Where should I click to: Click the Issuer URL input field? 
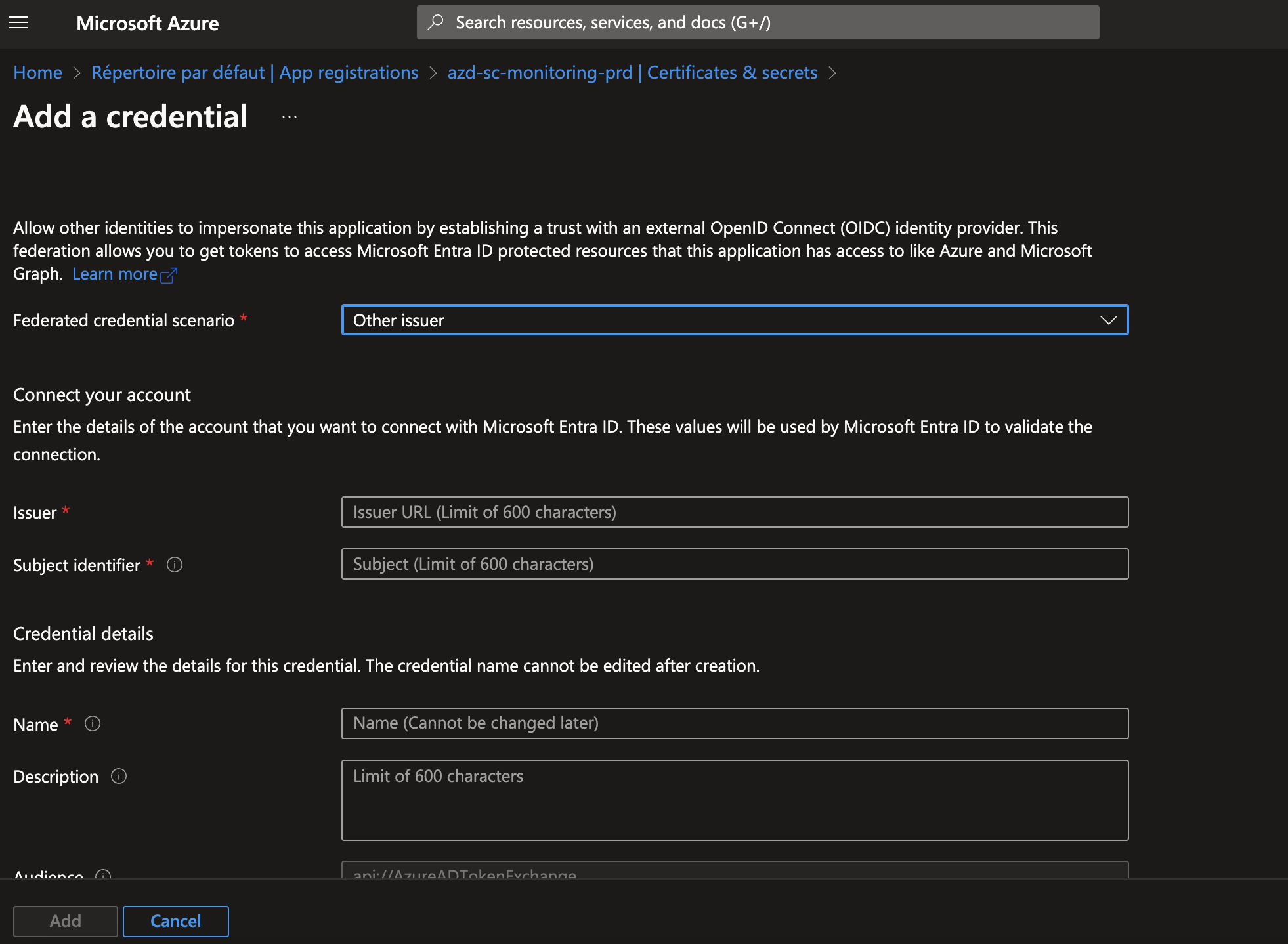coord(735,512)
